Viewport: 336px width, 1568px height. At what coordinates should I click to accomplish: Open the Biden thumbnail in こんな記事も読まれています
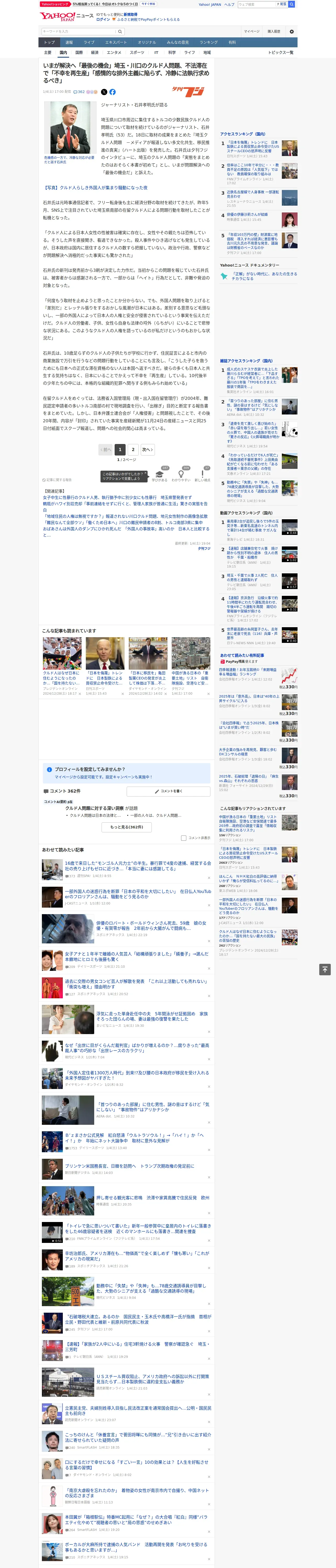pos(105,653)
